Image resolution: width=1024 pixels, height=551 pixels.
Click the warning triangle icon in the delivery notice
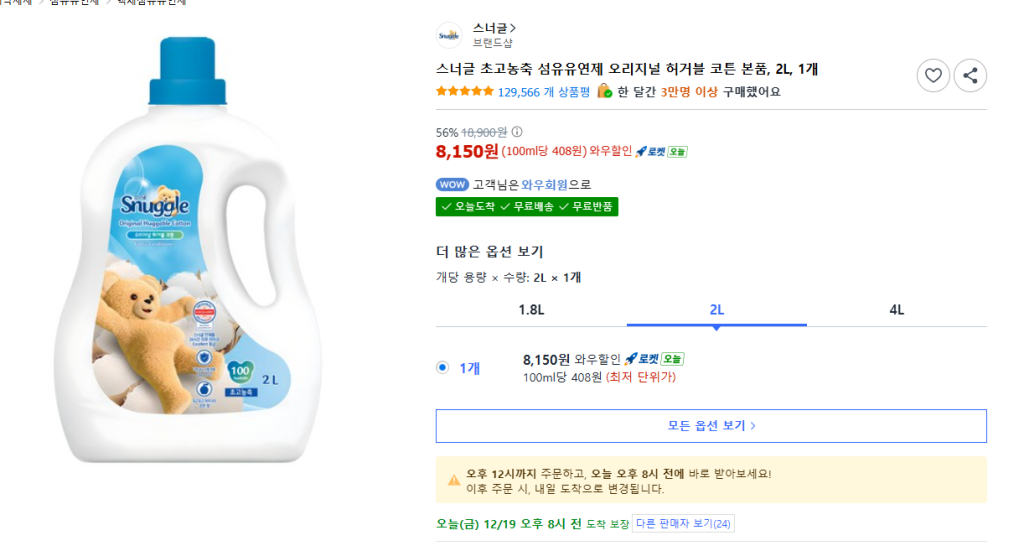coord(454,481)
